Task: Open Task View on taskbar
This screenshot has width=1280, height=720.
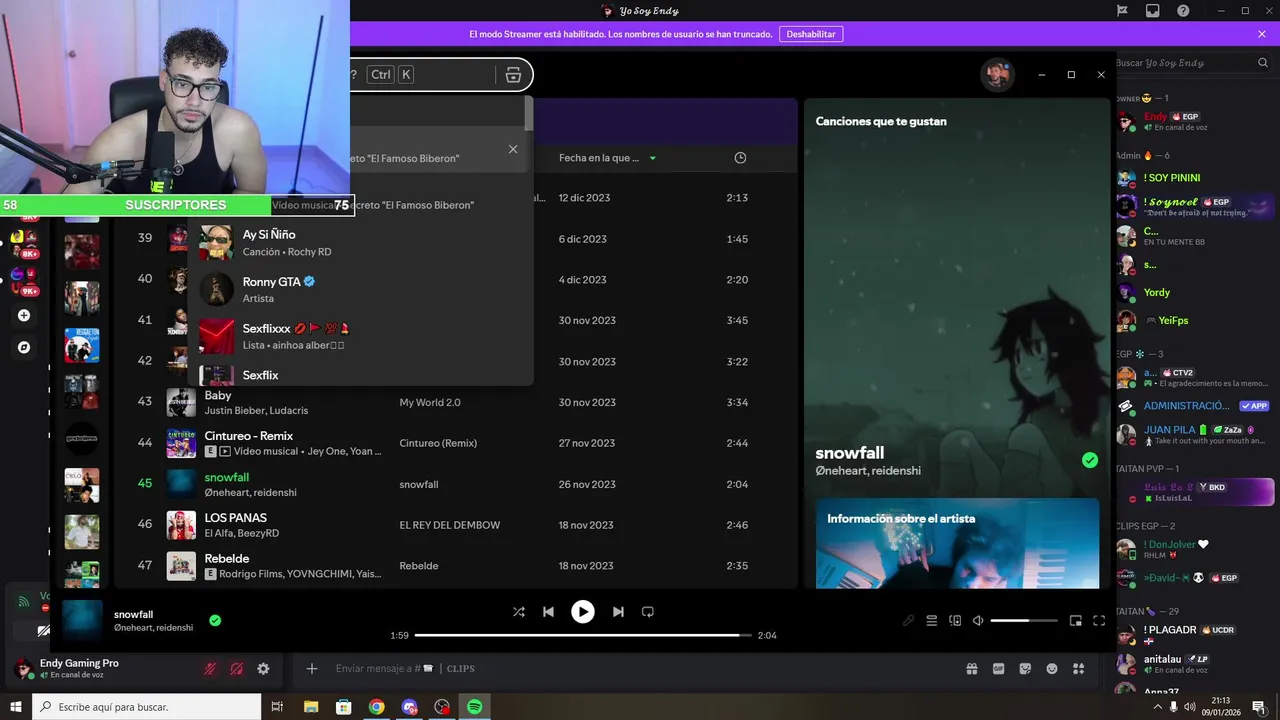Action: click(x=277, y=707)
